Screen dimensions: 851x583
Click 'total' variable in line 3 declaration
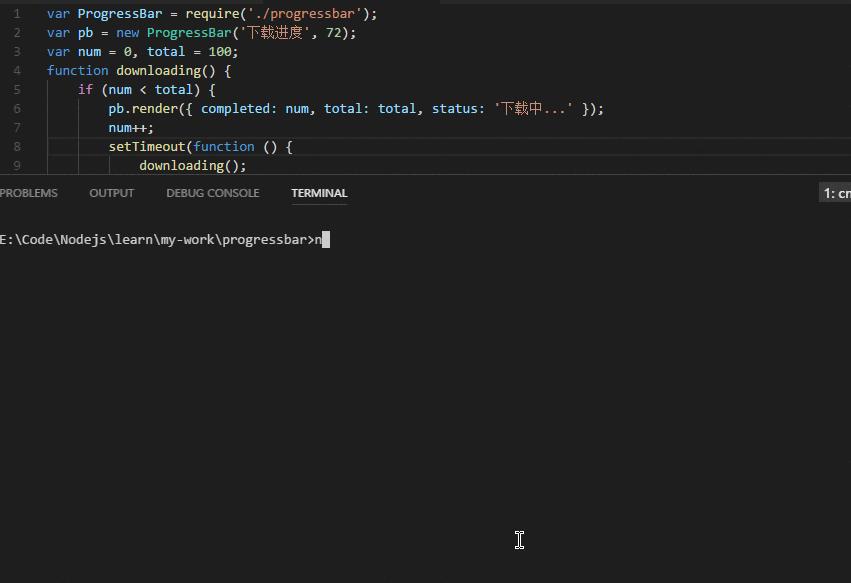pos(166,52)
